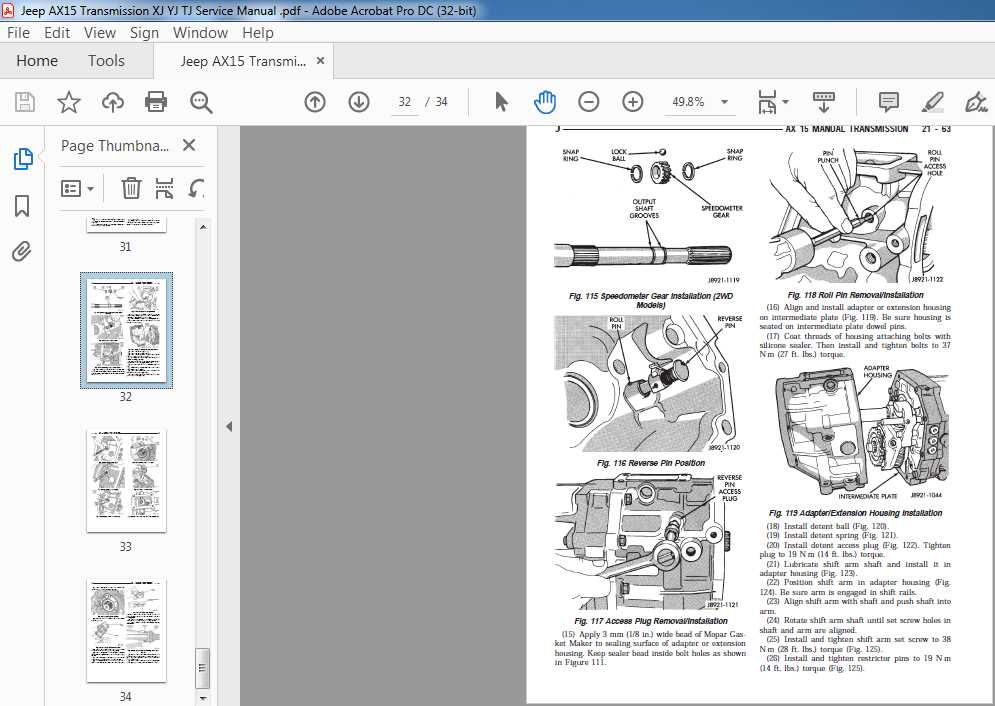995x706 pixels.
Task: Click "Fig. 118 Roll Pin Removal/Installation" caption
Action: coord(855,295)
